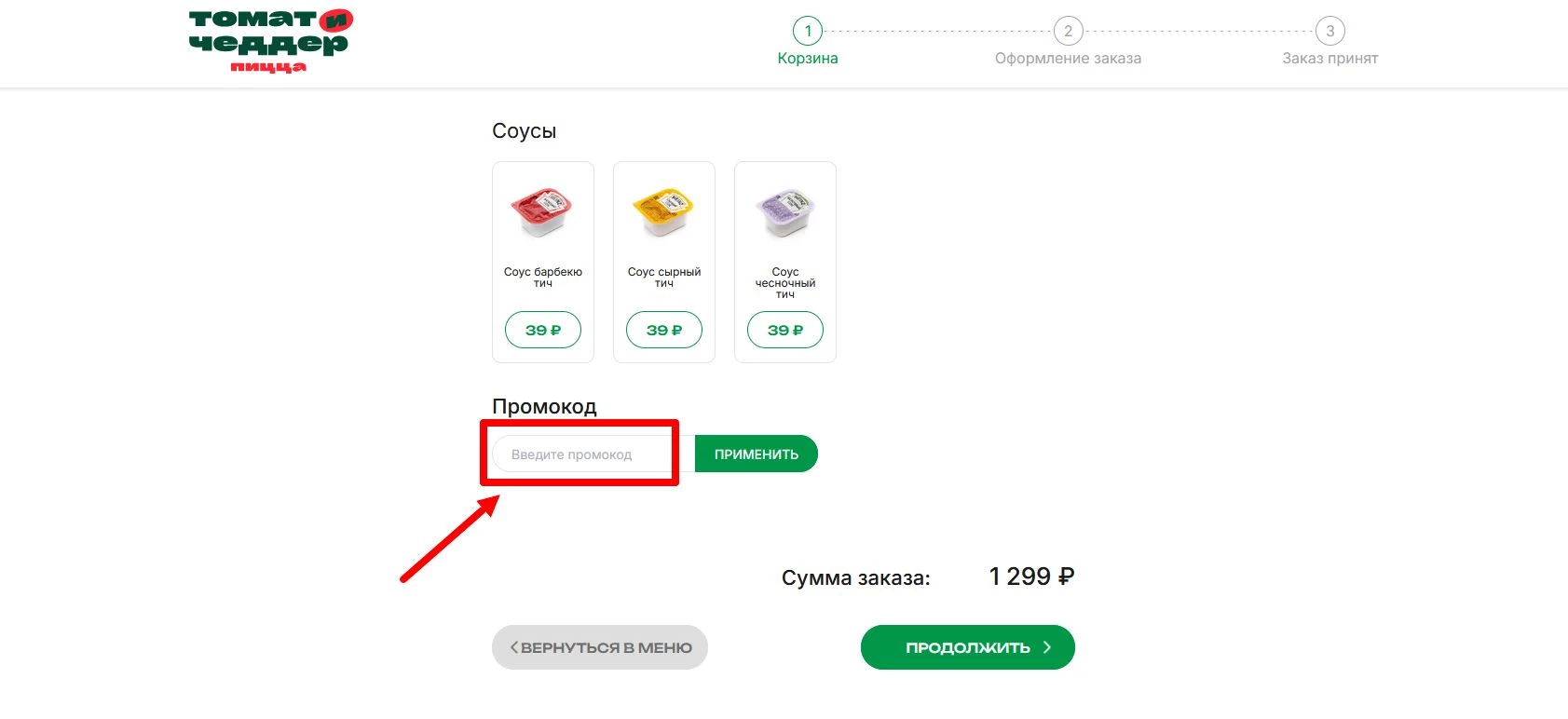Click ВЕРНУТЬСЯ В МЕНЮ

pyautogui.click(x=599, y=646)
